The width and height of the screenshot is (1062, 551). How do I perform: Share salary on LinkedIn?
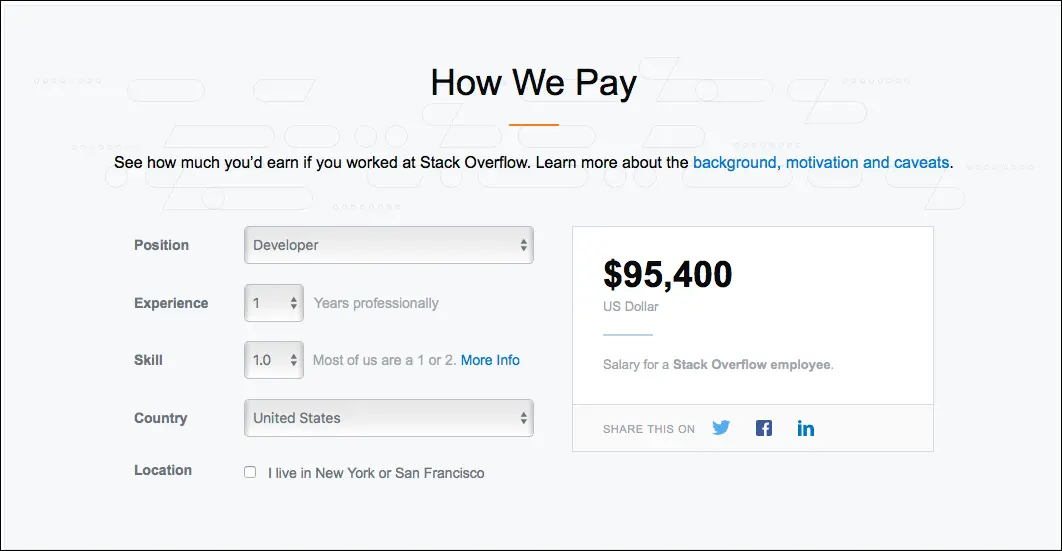point(806,428)
